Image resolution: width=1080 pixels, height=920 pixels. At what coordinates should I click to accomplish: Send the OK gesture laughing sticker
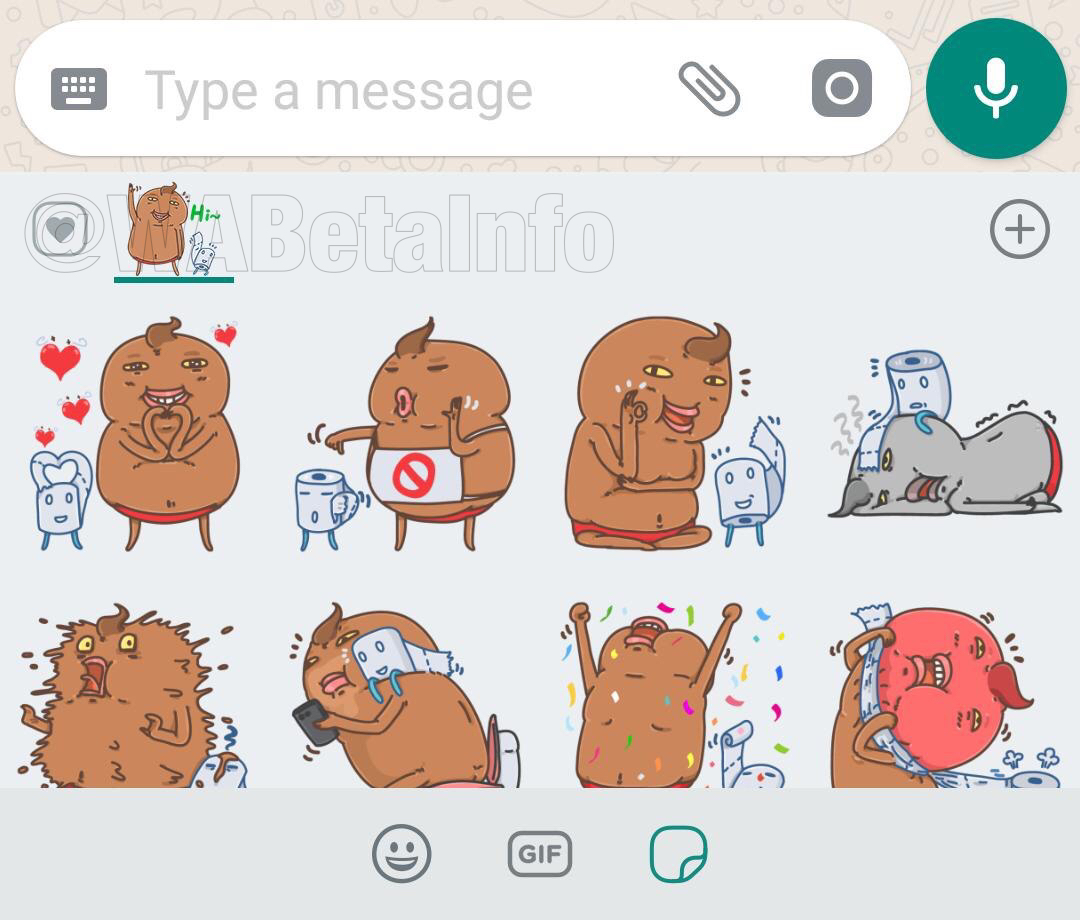pos(675,434)
